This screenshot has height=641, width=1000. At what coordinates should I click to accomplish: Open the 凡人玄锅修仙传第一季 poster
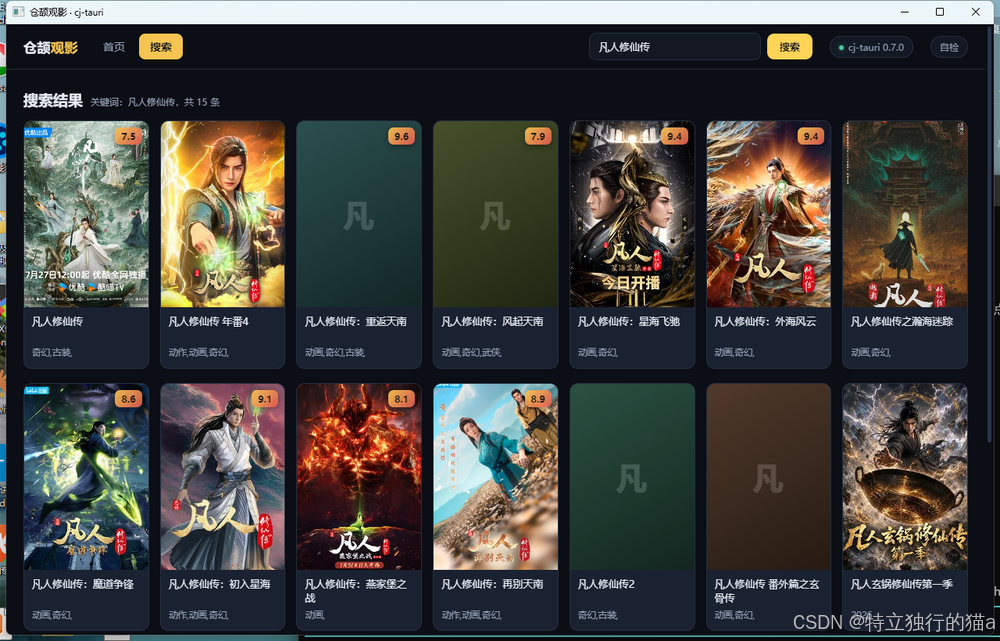[x=905, y=477]
